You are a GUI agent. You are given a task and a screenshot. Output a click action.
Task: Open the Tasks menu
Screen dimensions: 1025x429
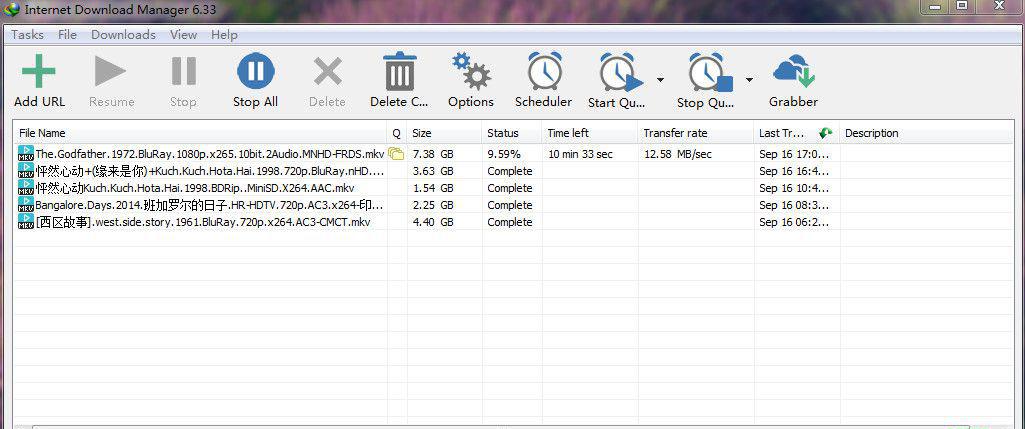click(27, 35)
